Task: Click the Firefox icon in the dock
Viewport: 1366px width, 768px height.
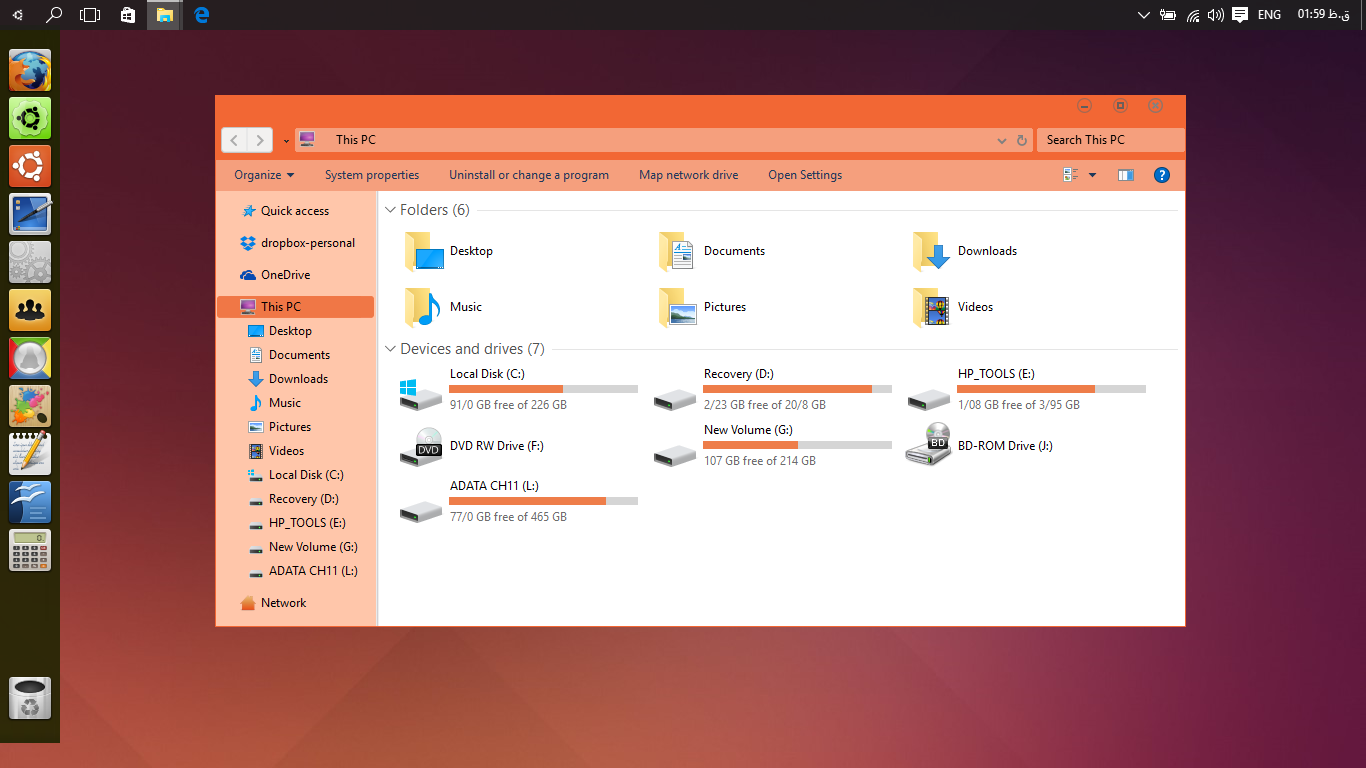Action: 29,70
